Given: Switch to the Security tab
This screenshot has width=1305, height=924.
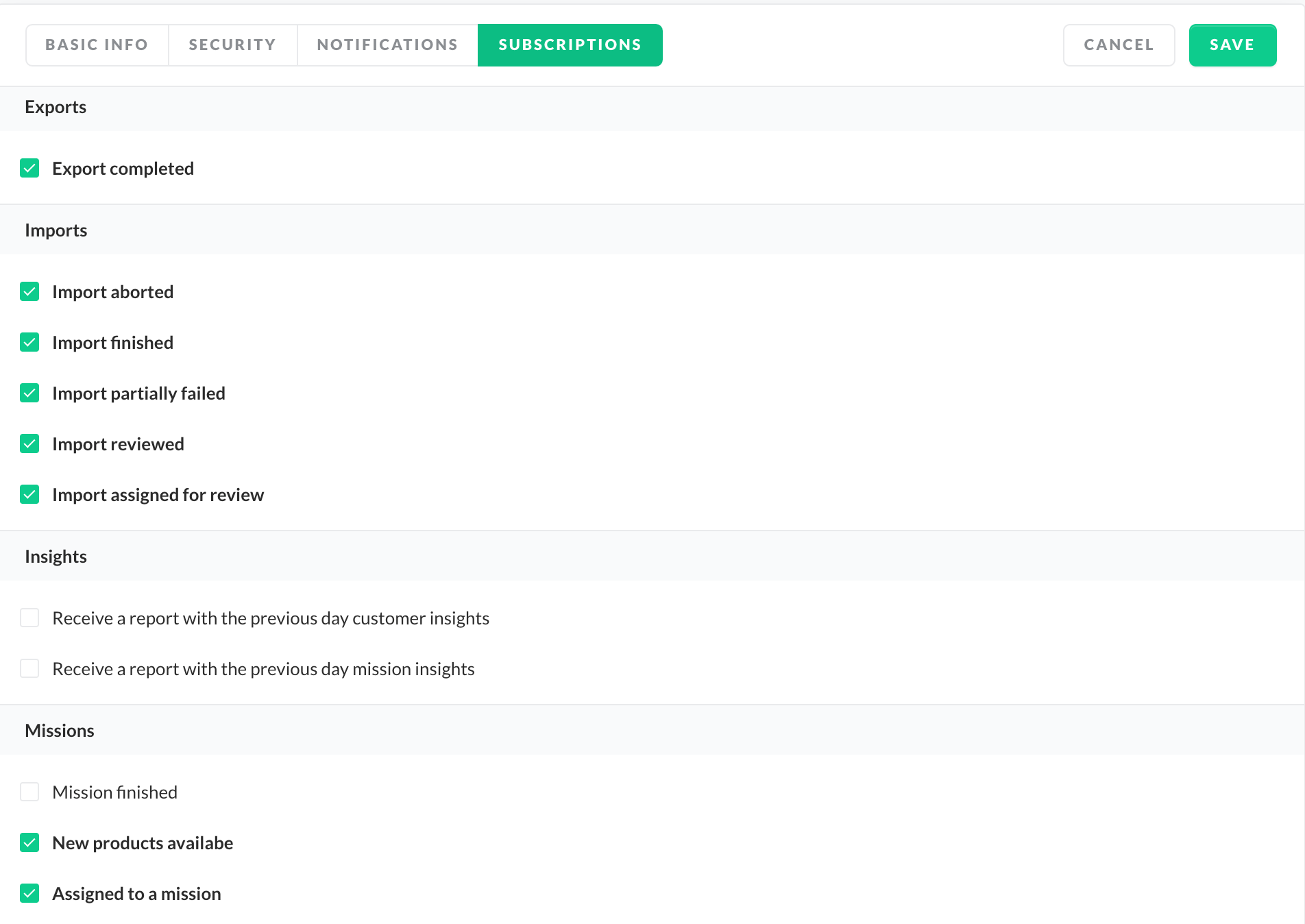Looking at the screenshot, I should click(x=232, y=45).
